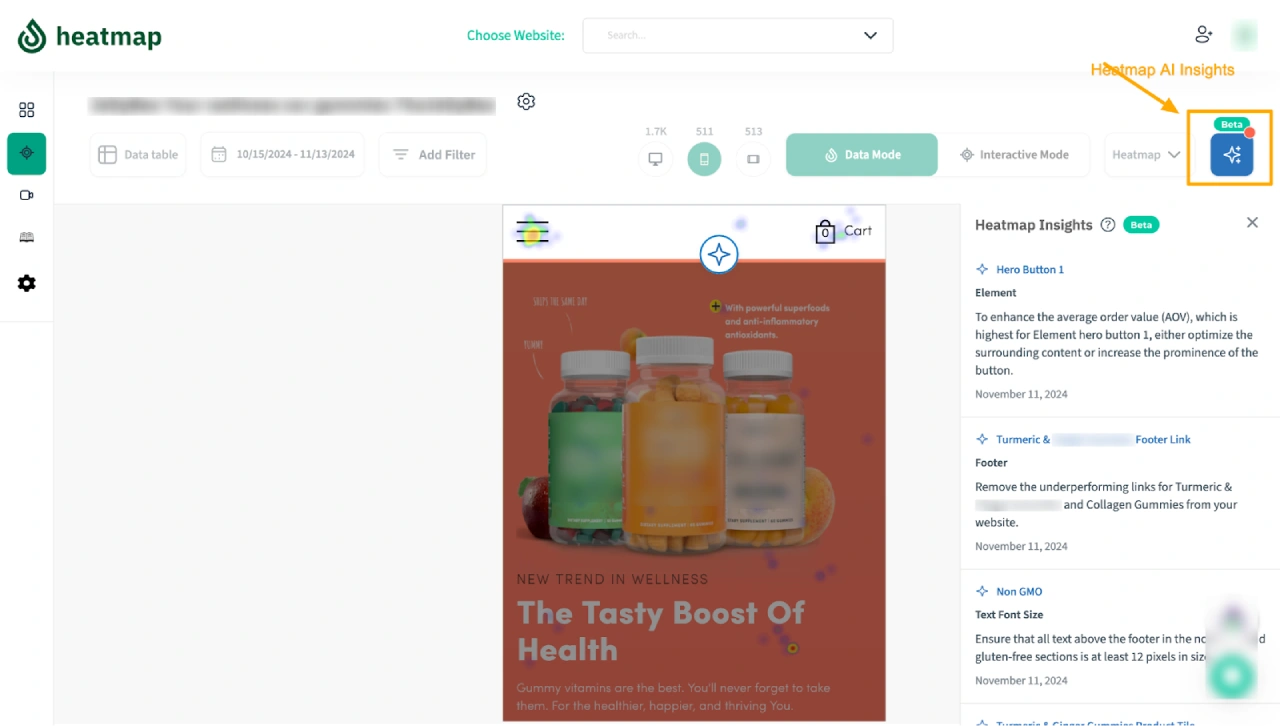Click 'November 11, 2024' under Hero Button 1

pyautogui.click(x=1021, y=394)
